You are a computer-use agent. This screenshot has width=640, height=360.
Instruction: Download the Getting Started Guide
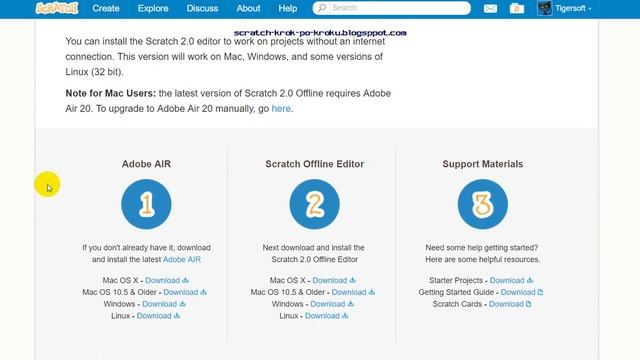[522, 292]
